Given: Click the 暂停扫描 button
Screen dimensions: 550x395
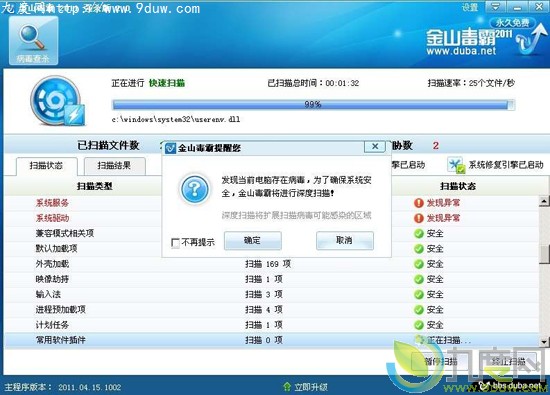Looking at the screenshot, I should (441, 361).
